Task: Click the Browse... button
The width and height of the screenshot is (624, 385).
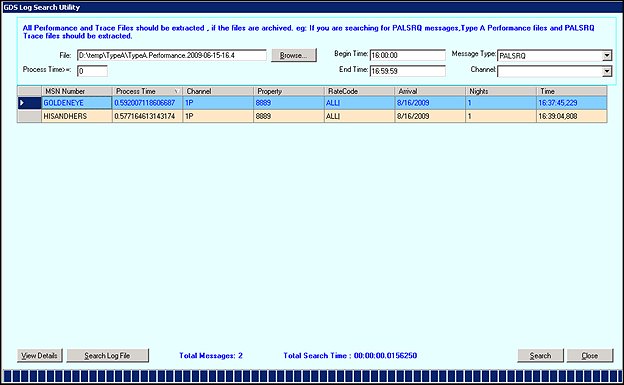Action: 294,55
